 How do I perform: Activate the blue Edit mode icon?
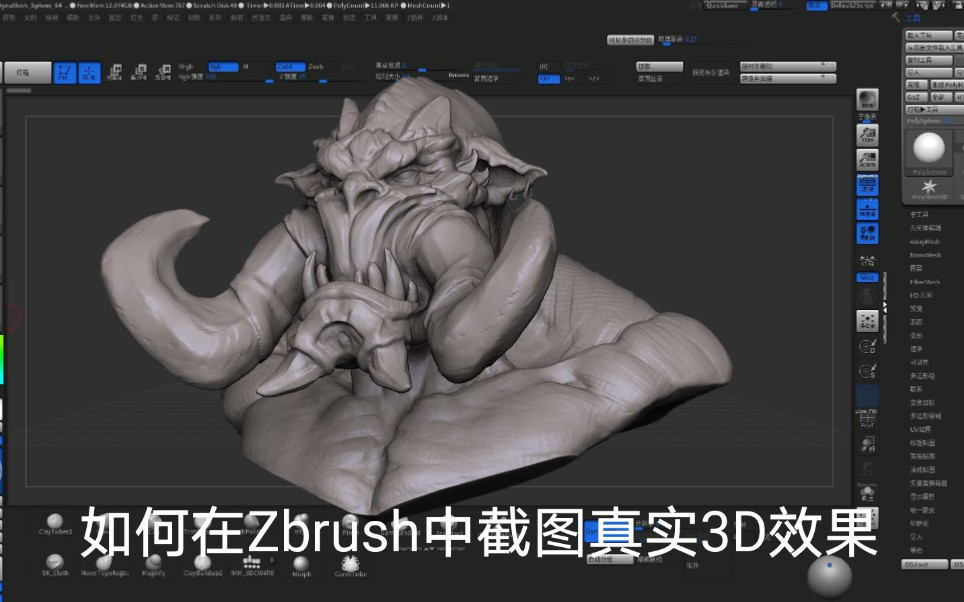(x=65, y=73)
